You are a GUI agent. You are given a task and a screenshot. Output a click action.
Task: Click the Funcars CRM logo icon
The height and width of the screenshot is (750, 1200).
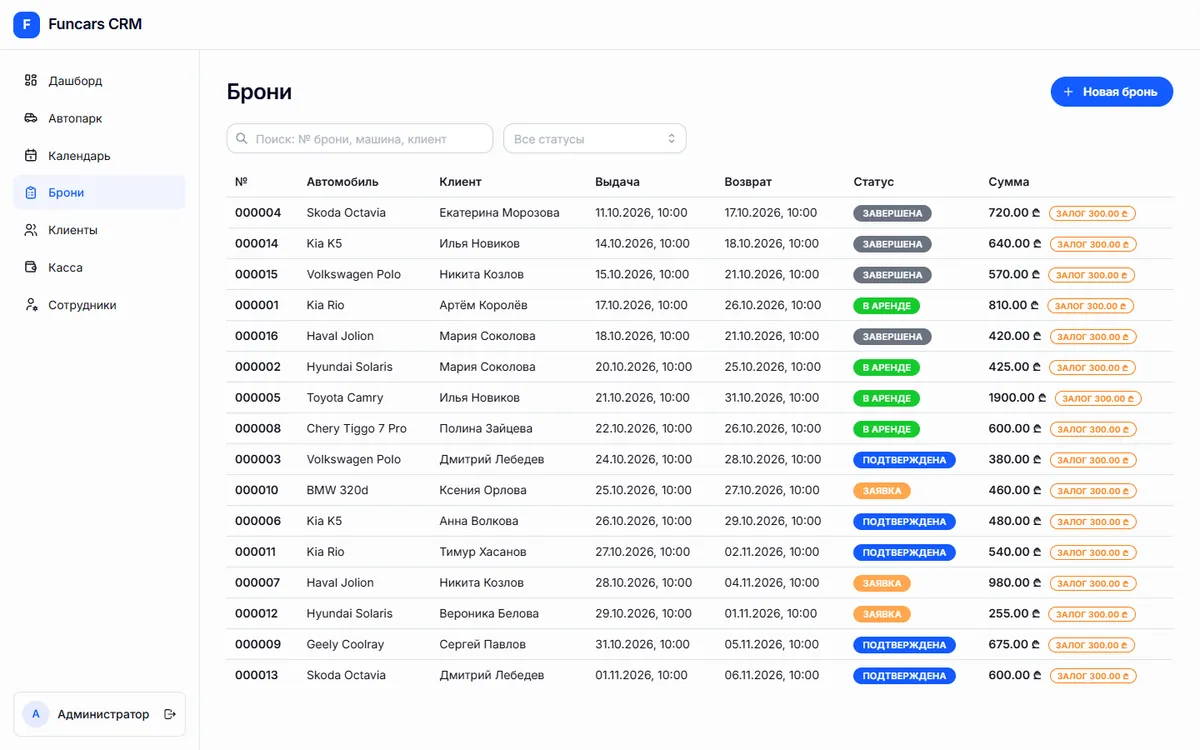26,24
